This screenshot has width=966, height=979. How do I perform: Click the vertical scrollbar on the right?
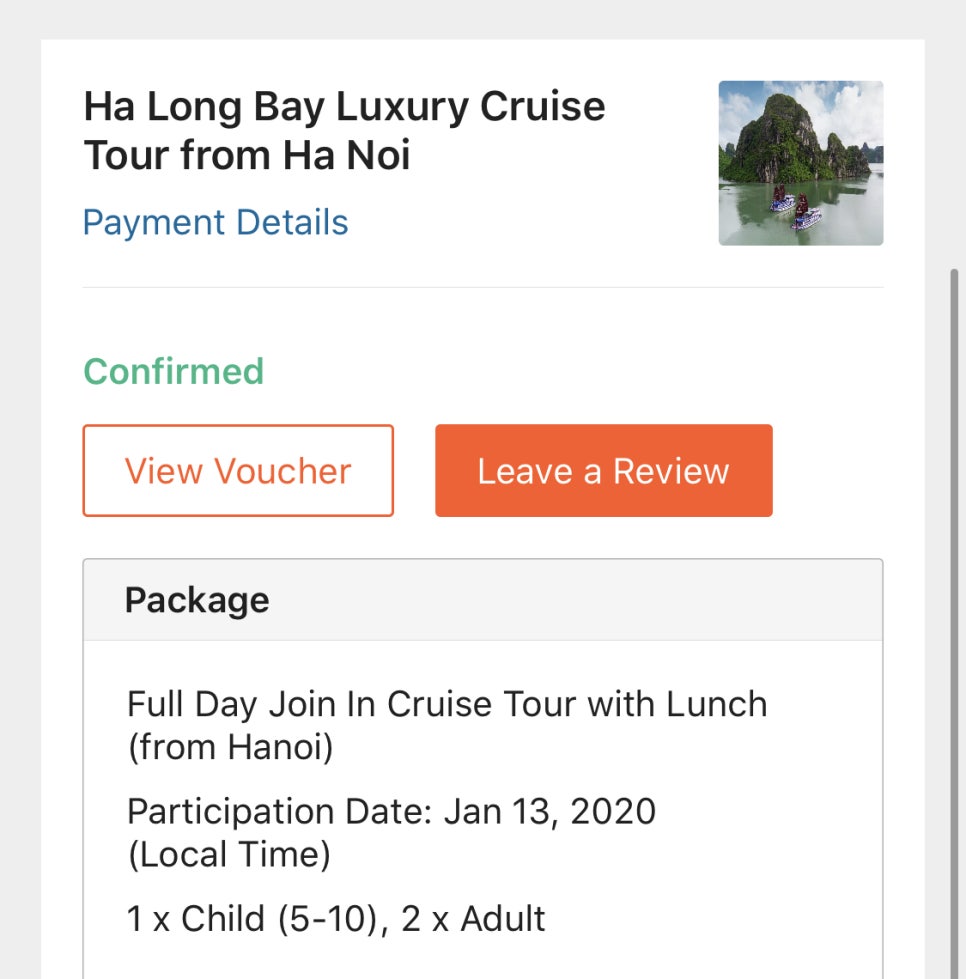tap(954, 624)
